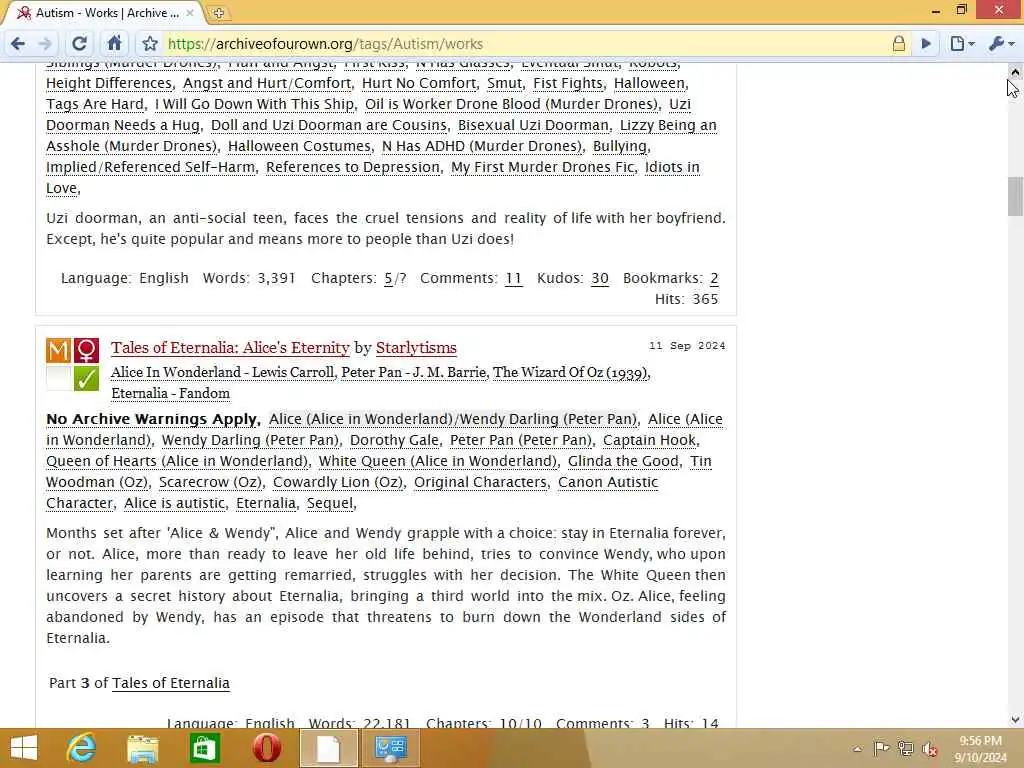Open I Will Go Down With This Ship tag
The image size is (1024, 768).
coord(254,104)
